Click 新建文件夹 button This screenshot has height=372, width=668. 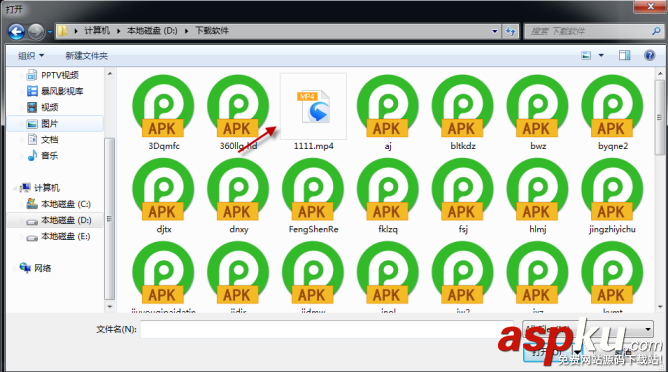86,56
